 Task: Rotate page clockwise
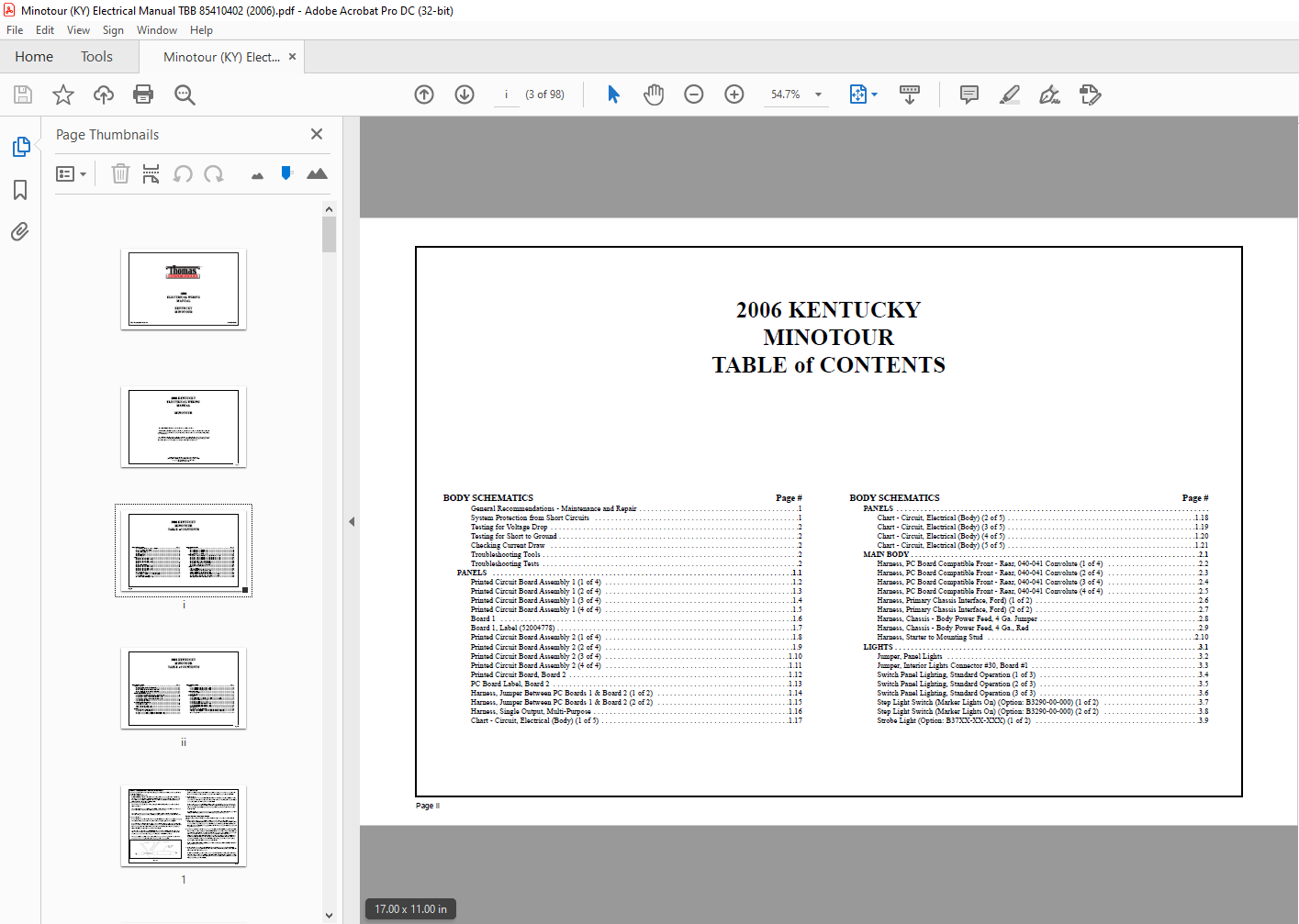coord(214,173)
